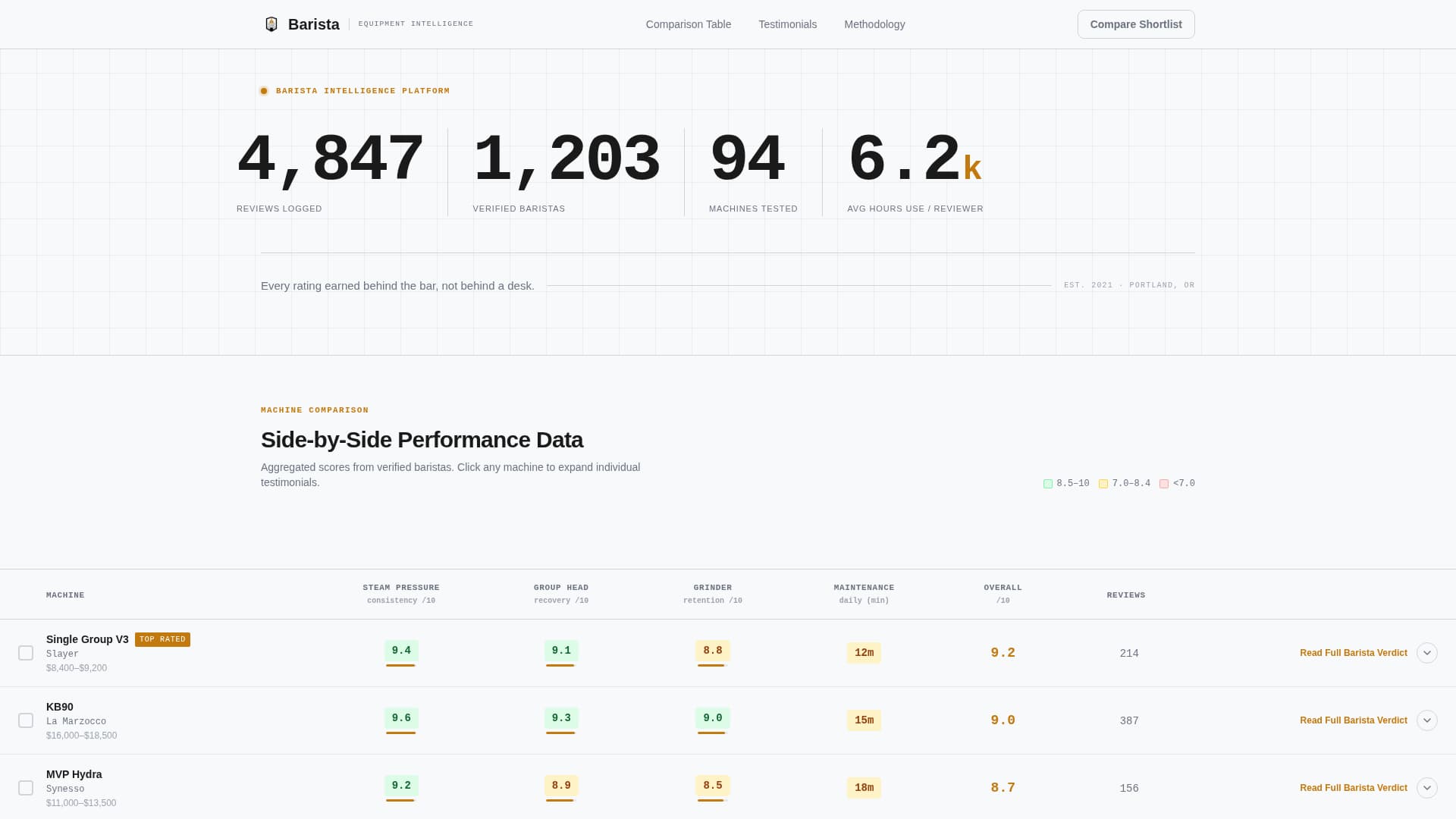Image resolution: width=1456 pixels, height=819 pixels.
Task: Click the Barista shield logo icon
Action: tap(271, 24)
